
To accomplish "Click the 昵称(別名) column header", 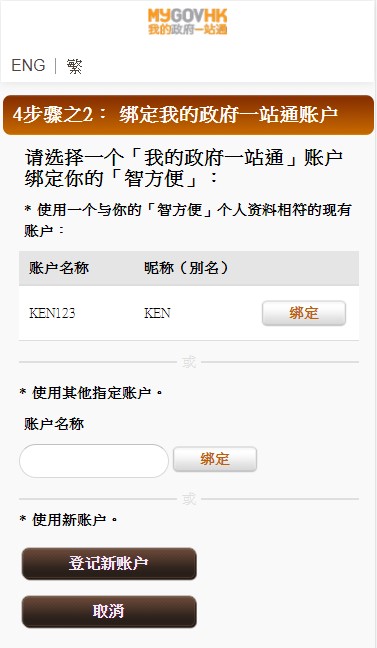I will click(x=186, y=268).
